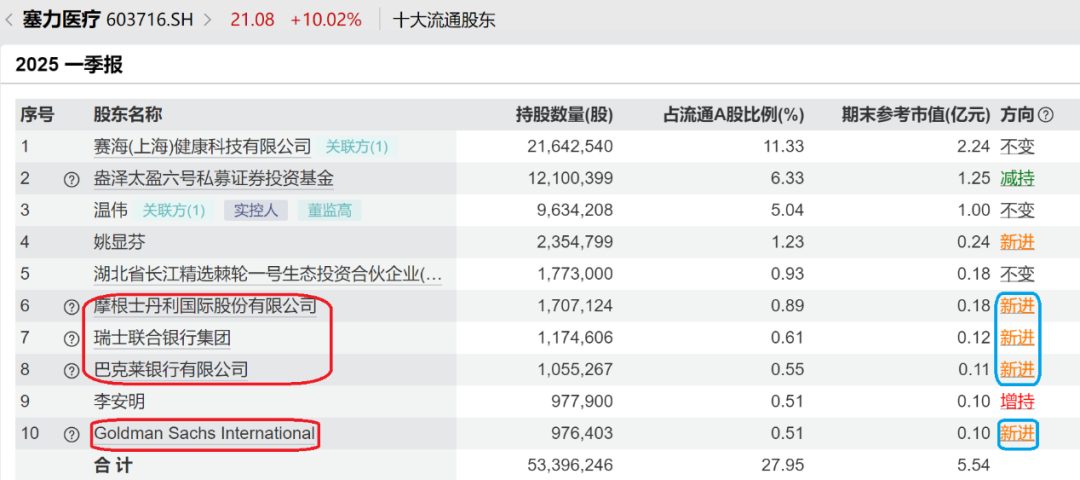The width and height of the screenshot is (1080, 480).
Task: Sort by 期末参考市值(亿元) column header
Action: click(x=916, y=115)
